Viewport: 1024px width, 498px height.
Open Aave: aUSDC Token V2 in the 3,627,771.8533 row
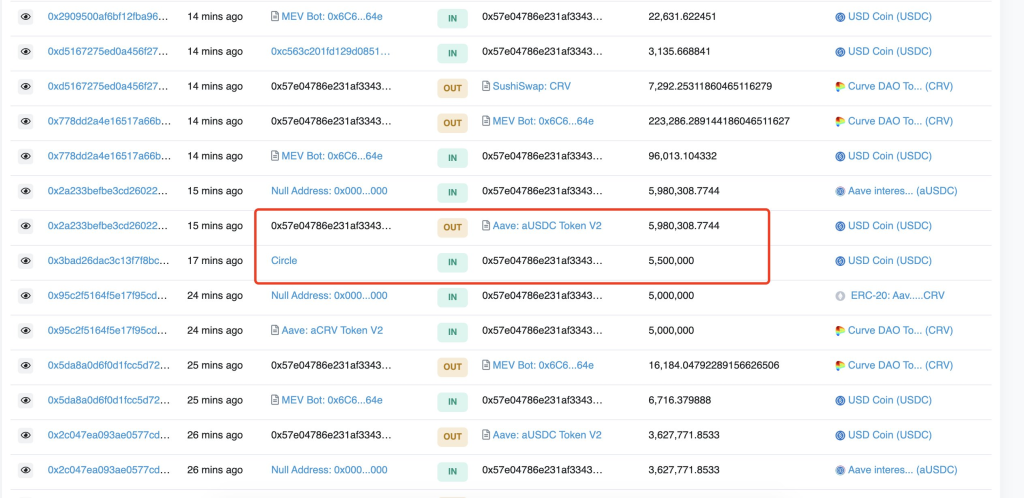[547, 435]
